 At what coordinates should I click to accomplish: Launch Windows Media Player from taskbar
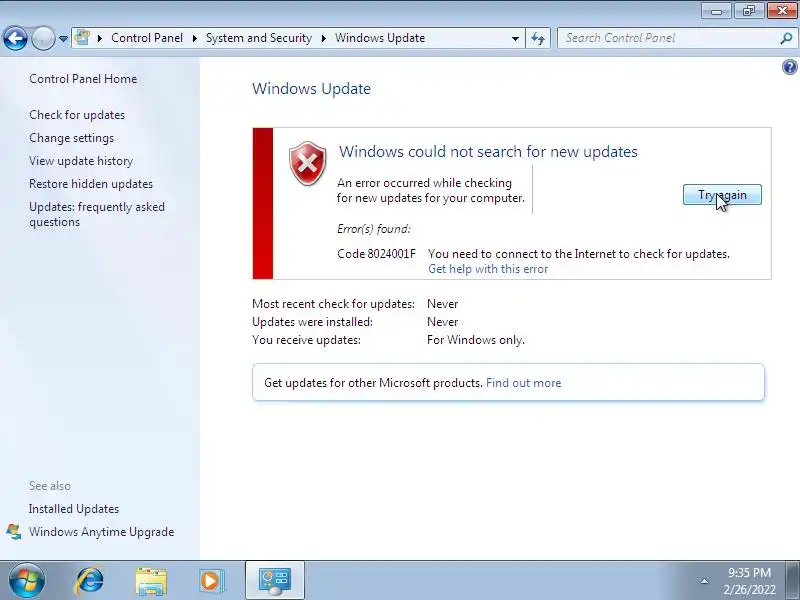coord(211,581)
